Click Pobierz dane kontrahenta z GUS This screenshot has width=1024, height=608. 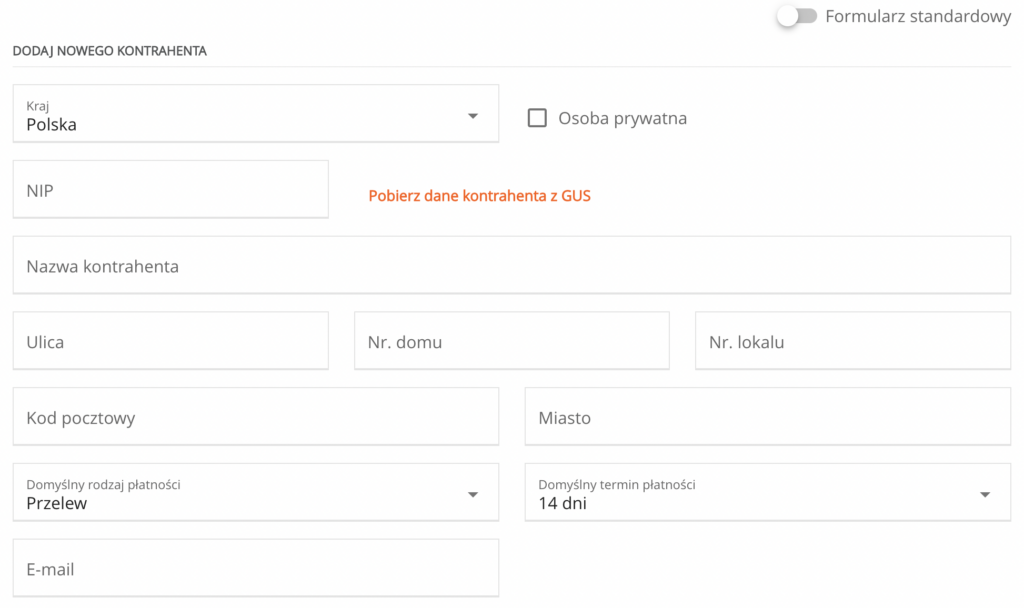click(479, 195)
